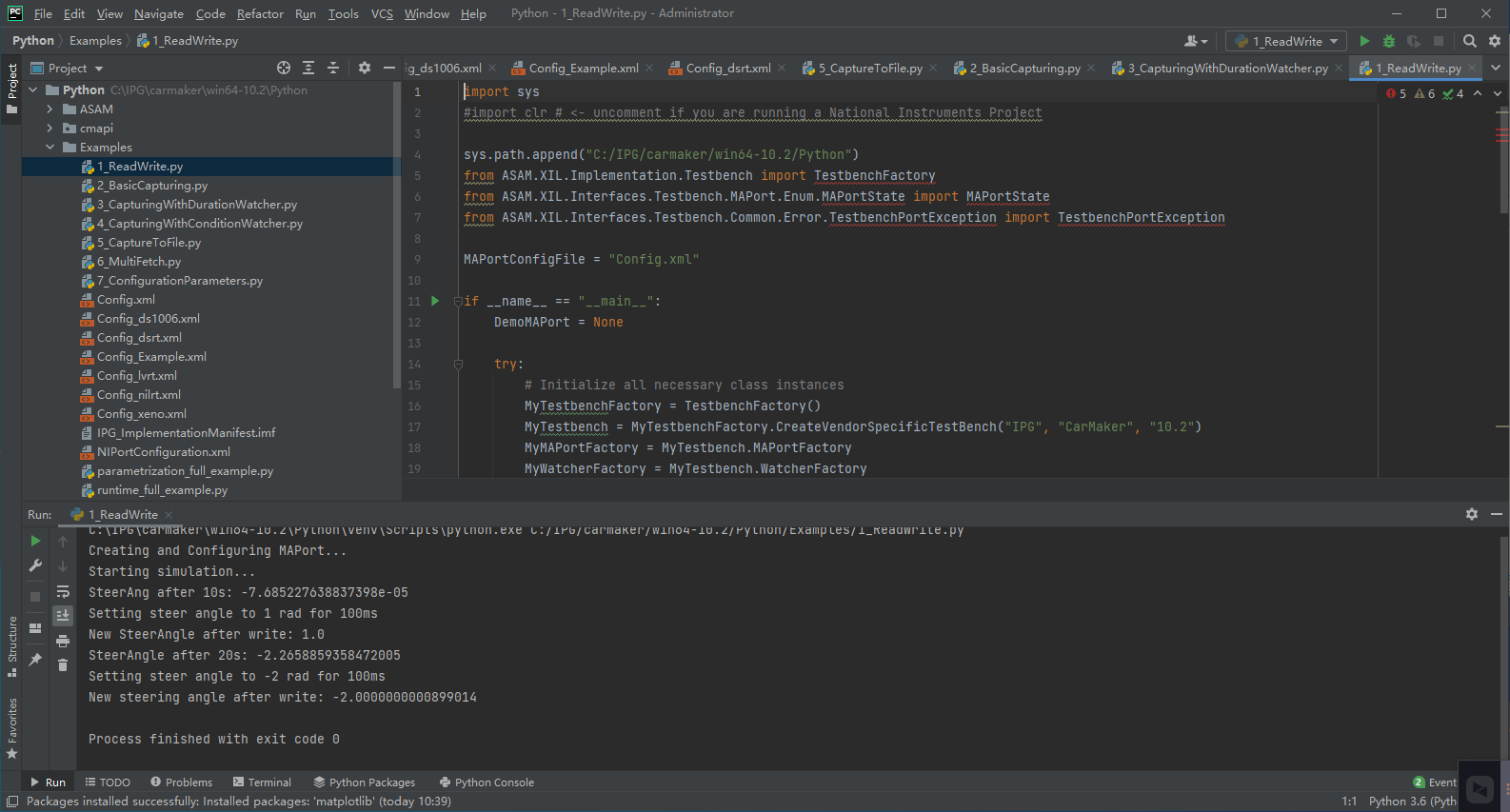The width and height of the screenshot is (1510, 812).
Task: Open the 1_ReadWrite run configuration dropdown
Action: click(1285, 41)
